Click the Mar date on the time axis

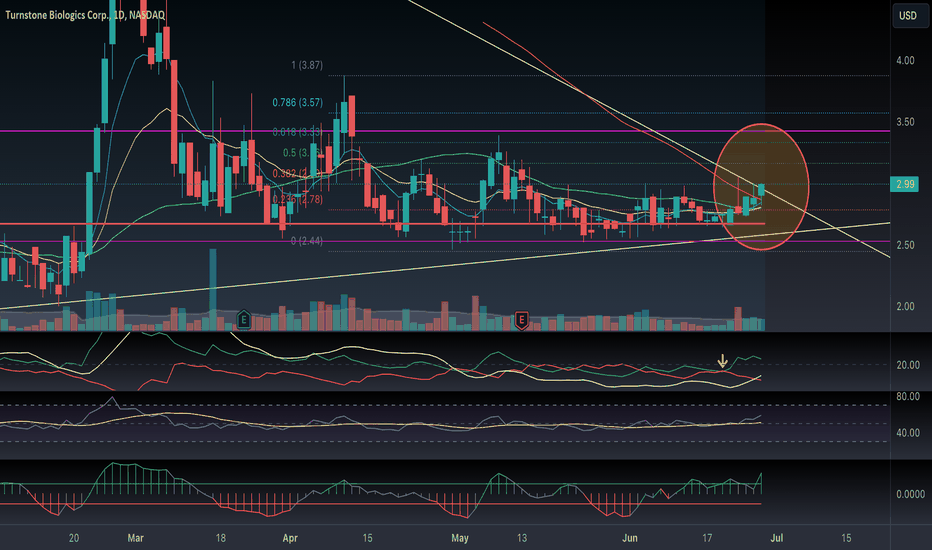136,538
